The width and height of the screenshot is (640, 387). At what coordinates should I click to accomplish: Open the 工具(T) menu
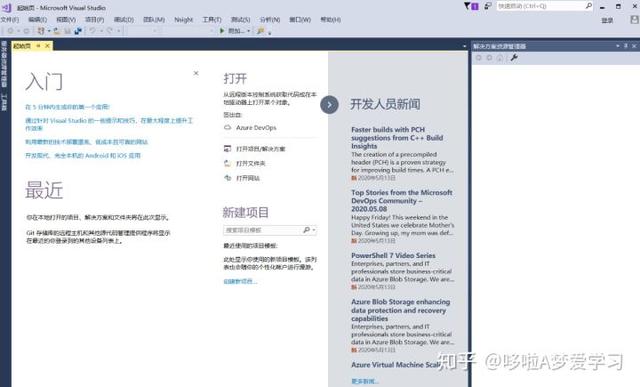coord(212,20)
